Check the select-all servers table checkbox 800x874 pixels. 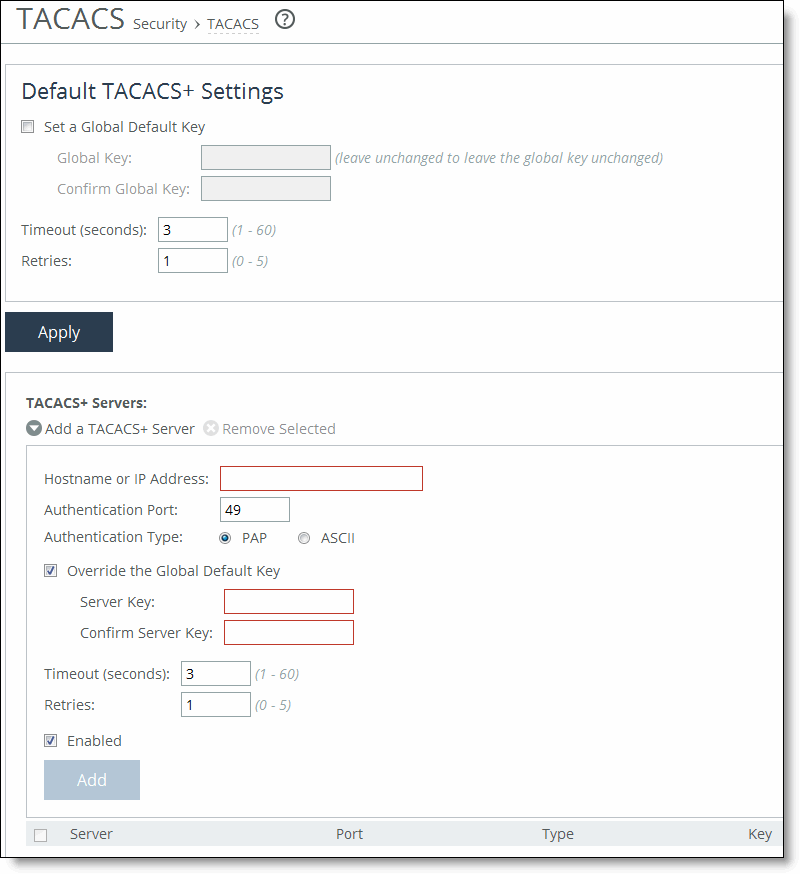click(x=41, y=835)
